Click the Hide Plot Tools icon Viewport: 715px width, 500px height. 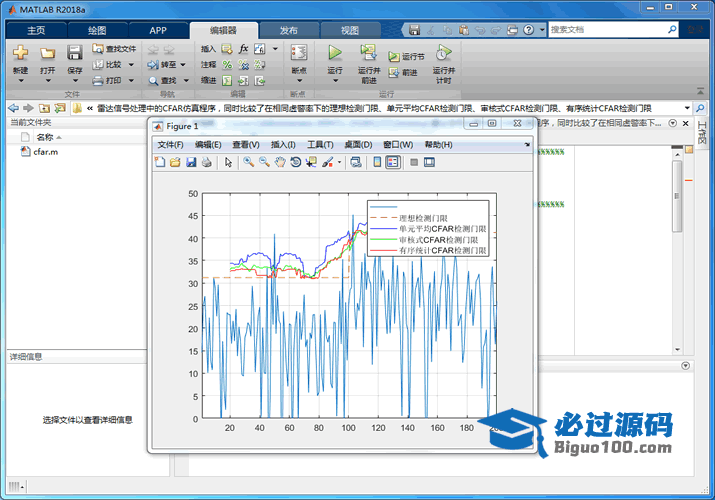tap(414, 162)
